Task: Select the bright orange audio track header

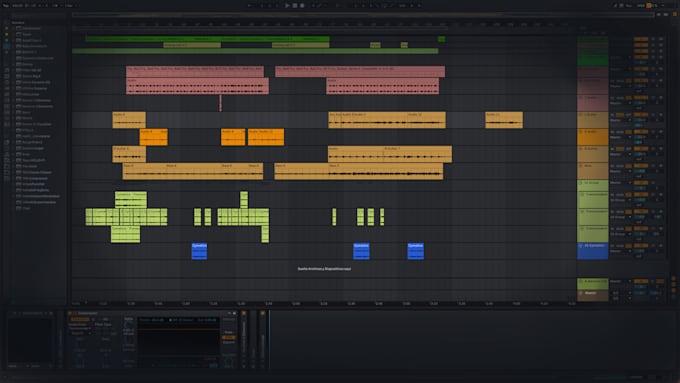Action: (x=592, y=137)
